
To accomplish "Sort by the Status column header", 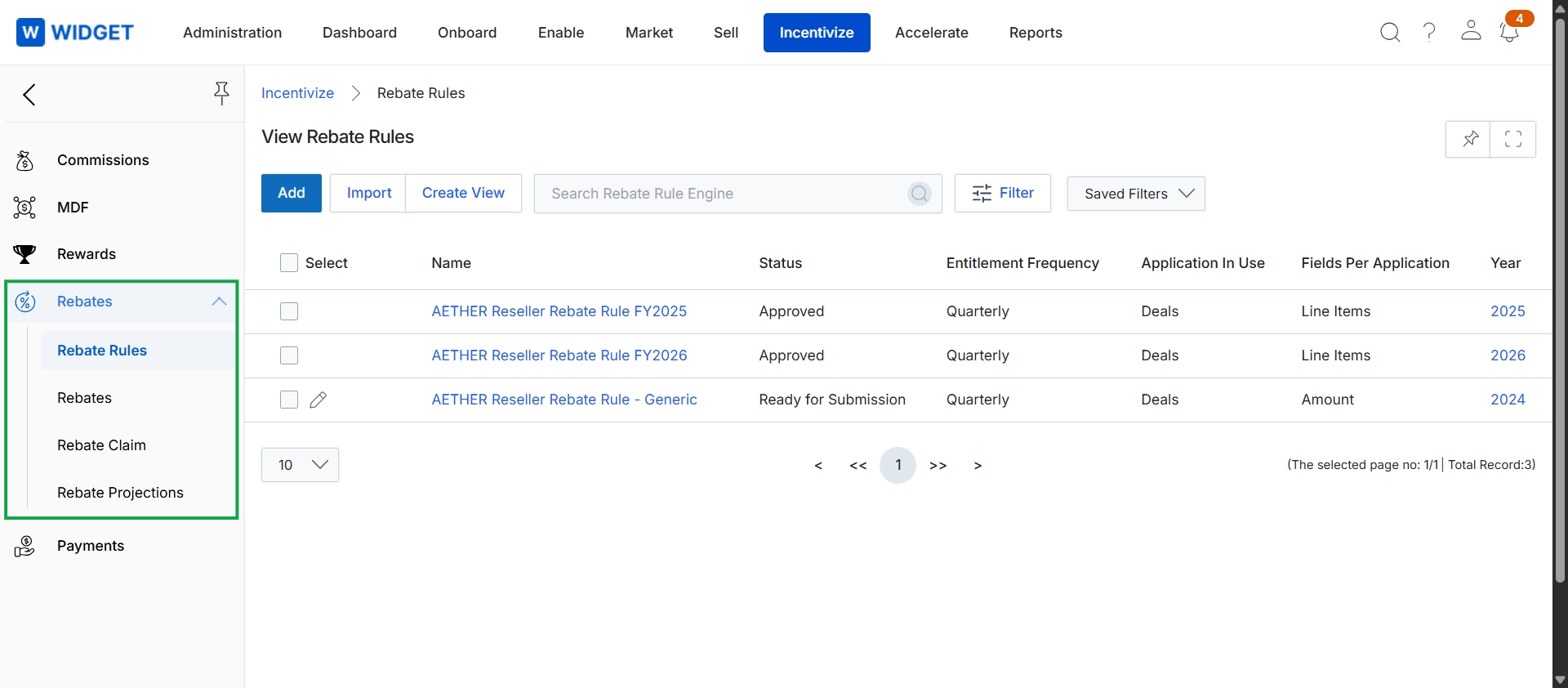I will (x=781, y=263).
